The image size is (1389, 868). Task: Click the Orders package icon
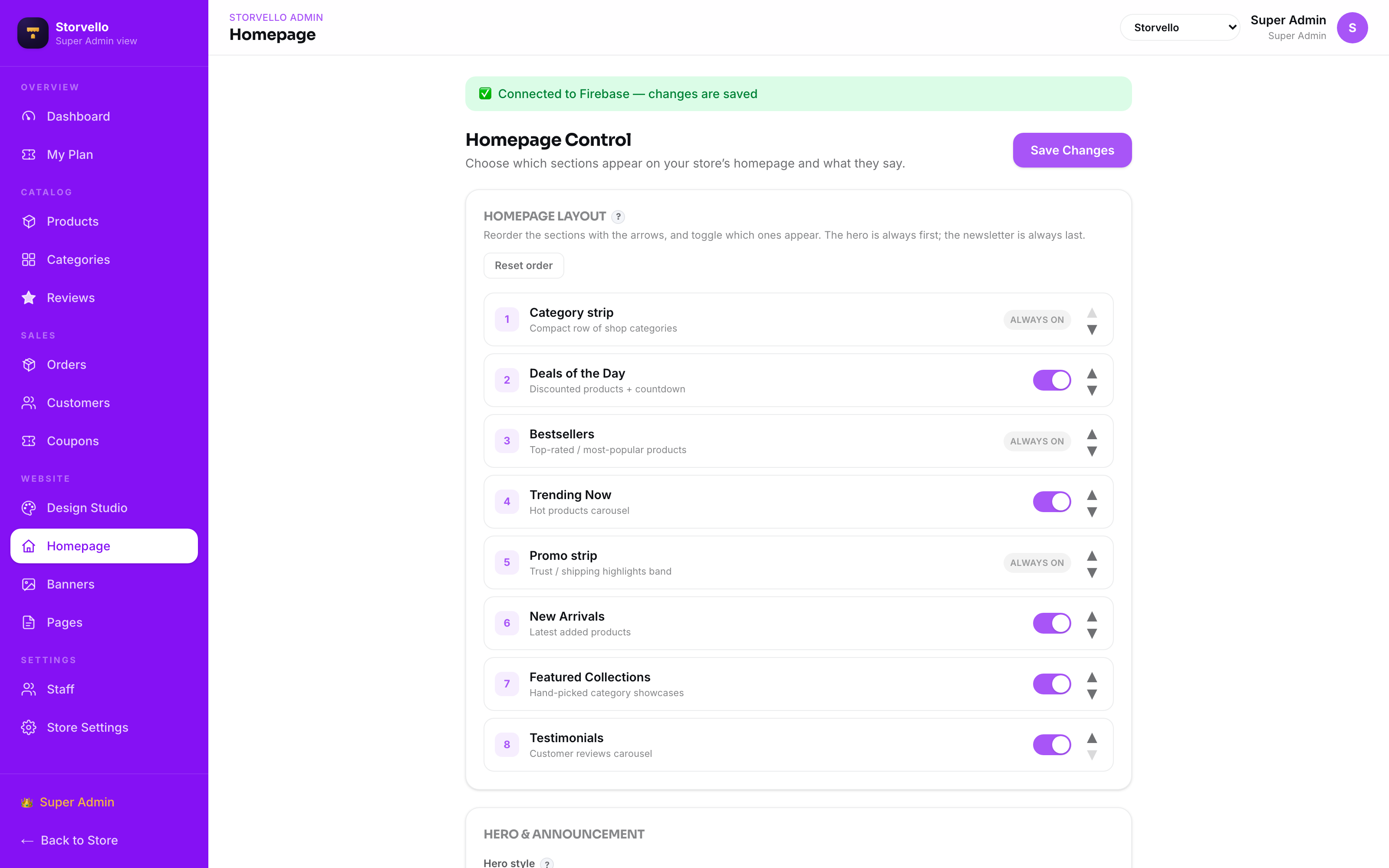29,365
